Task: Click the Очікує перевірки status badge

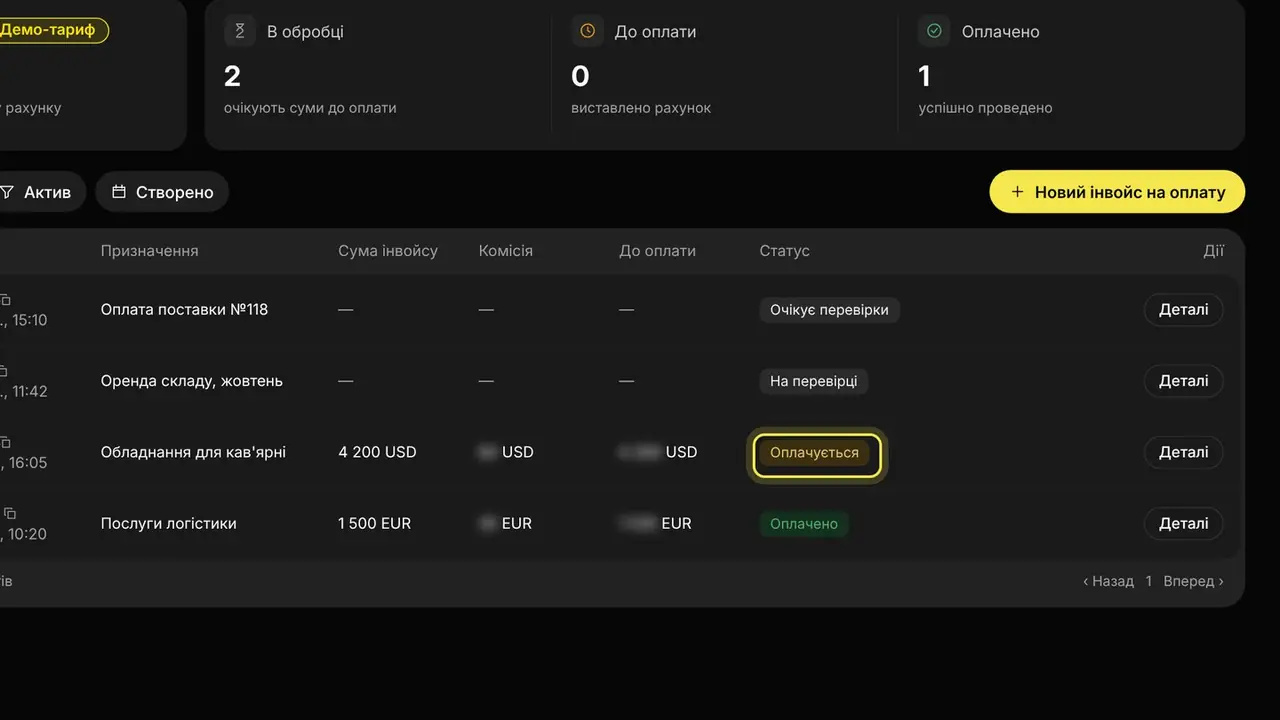Action: click(x=829, y=310)
